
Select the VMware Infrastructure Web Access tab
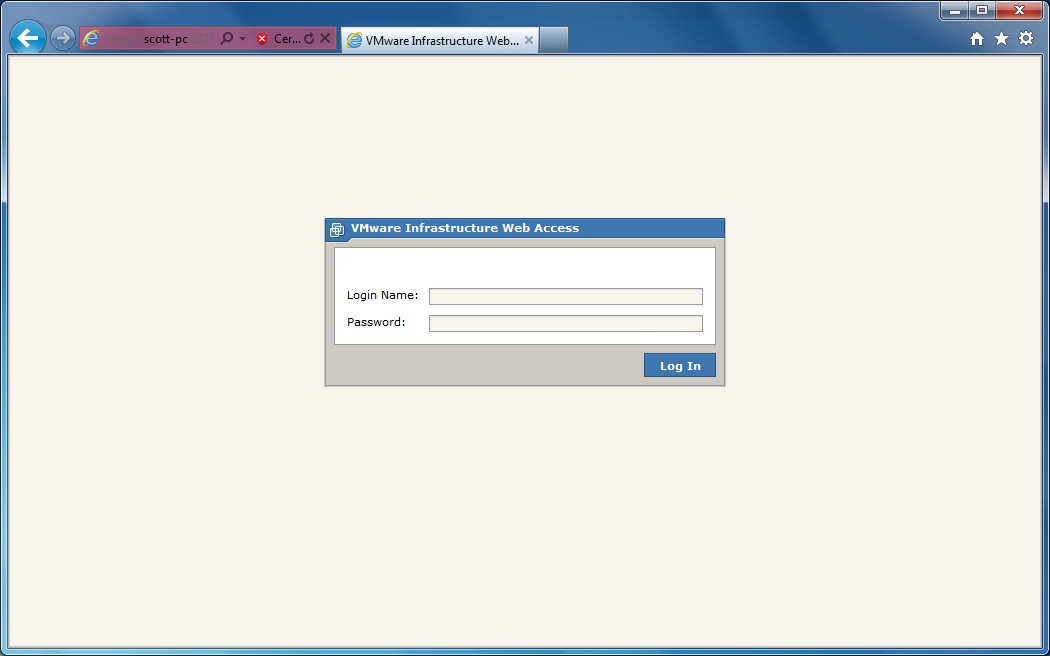coord(440,40)
